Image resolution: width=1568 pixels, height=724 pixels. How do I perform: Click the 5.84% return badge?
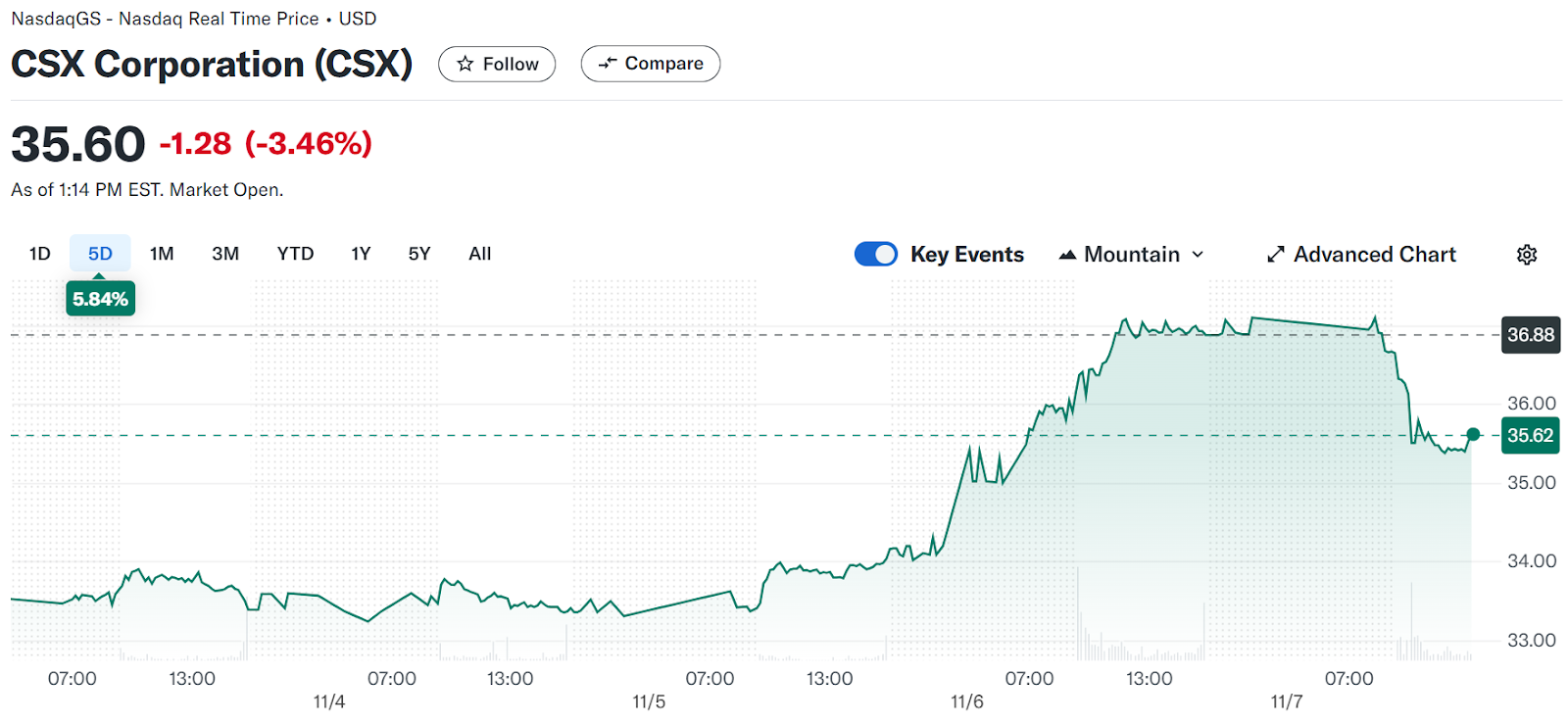click(100, 299)
